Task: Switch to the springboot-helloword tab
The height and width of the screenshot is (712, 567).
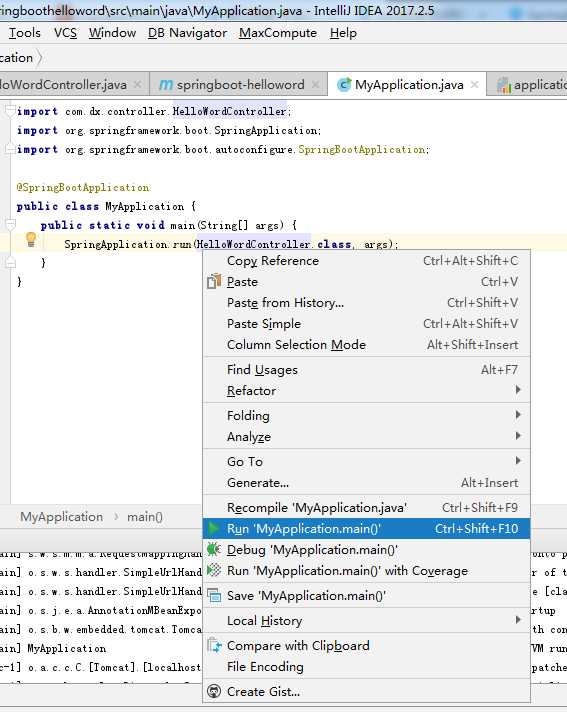Action: (240, 85)
